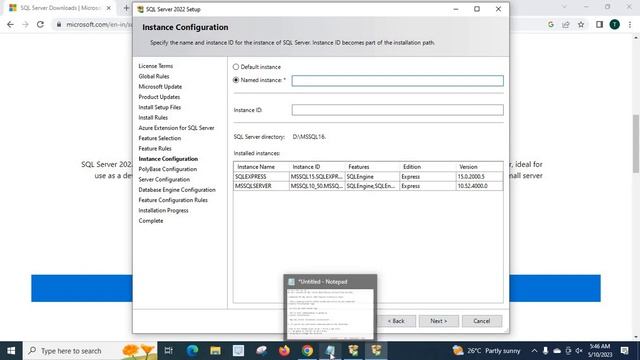Select the SQLEXPRESS instance name cell
The height and width of the screenshot is (360, 640).
point(261,177)
